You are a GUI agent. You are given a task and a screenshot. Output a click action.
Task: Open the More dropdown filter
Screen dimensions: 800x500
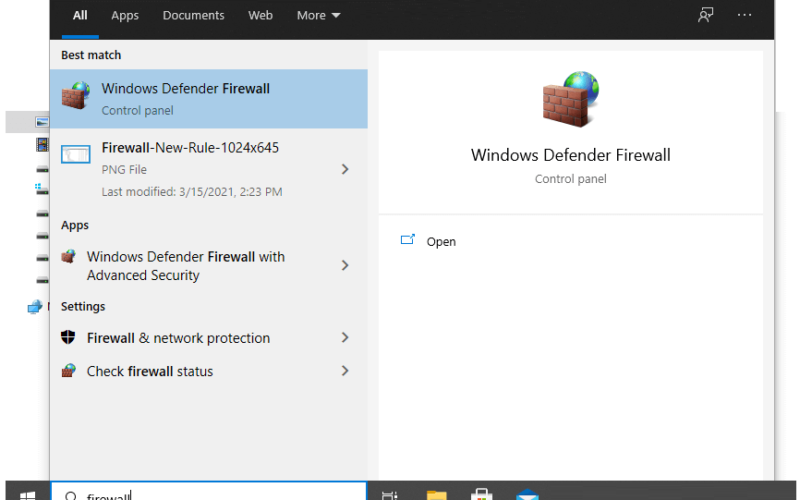click(x=318, y=15)
